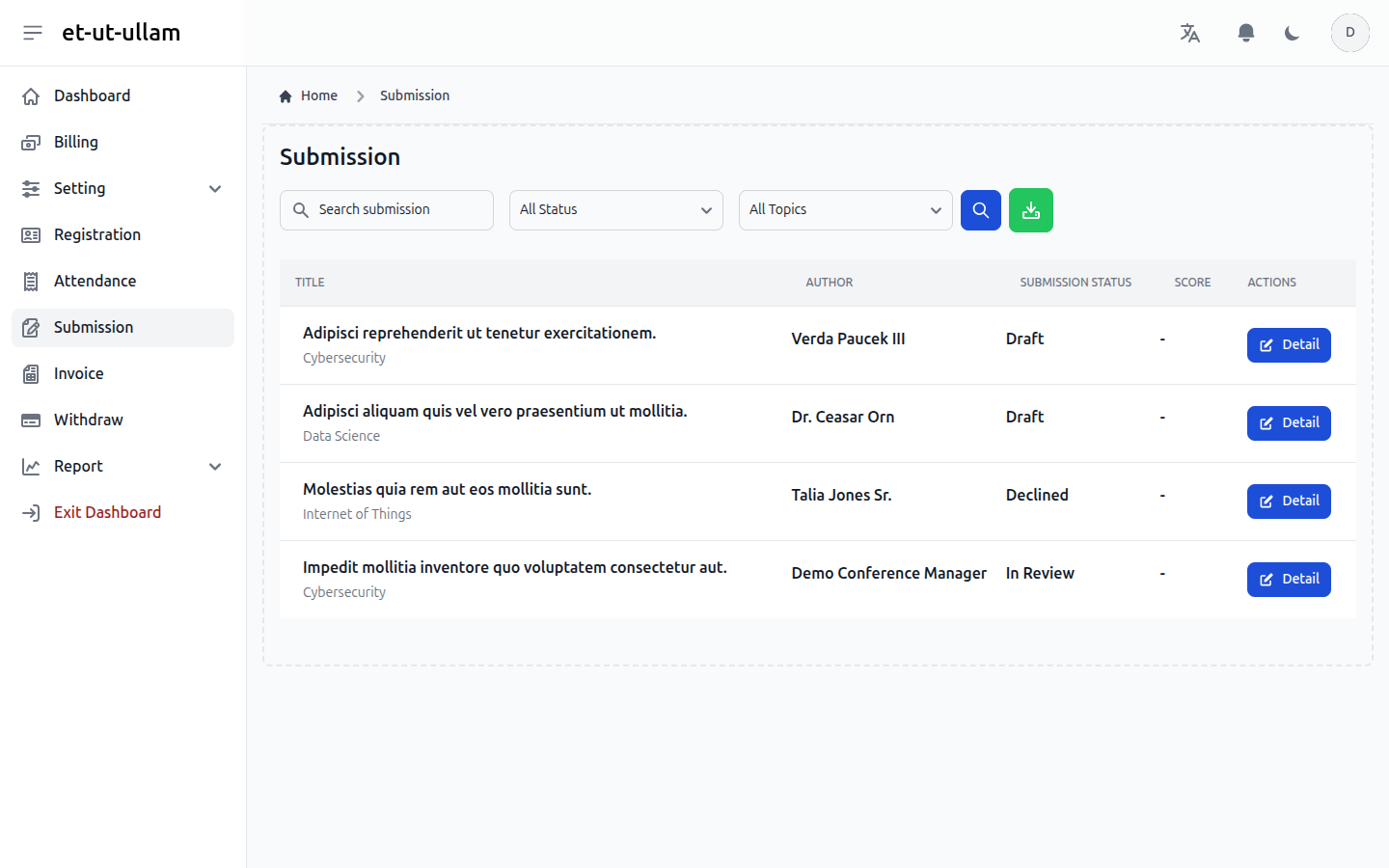1389x868 pixels.
Task: Click the blue search button
Action: pyautogui.click(x=981, y=210)
